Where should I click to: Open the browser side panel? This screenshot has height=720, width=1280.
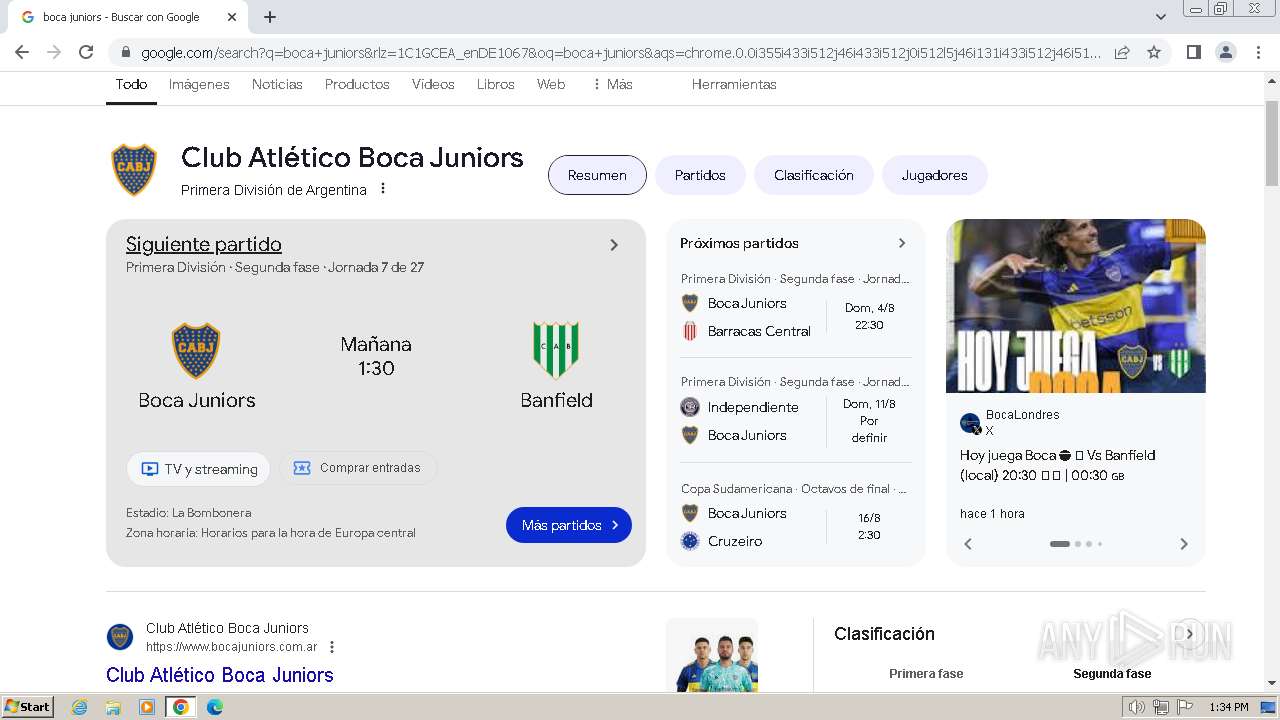(1193, 52)
